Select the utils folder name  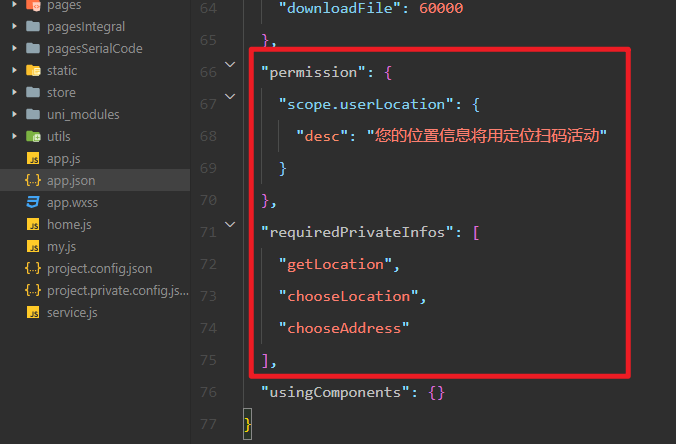pos(59,136)
